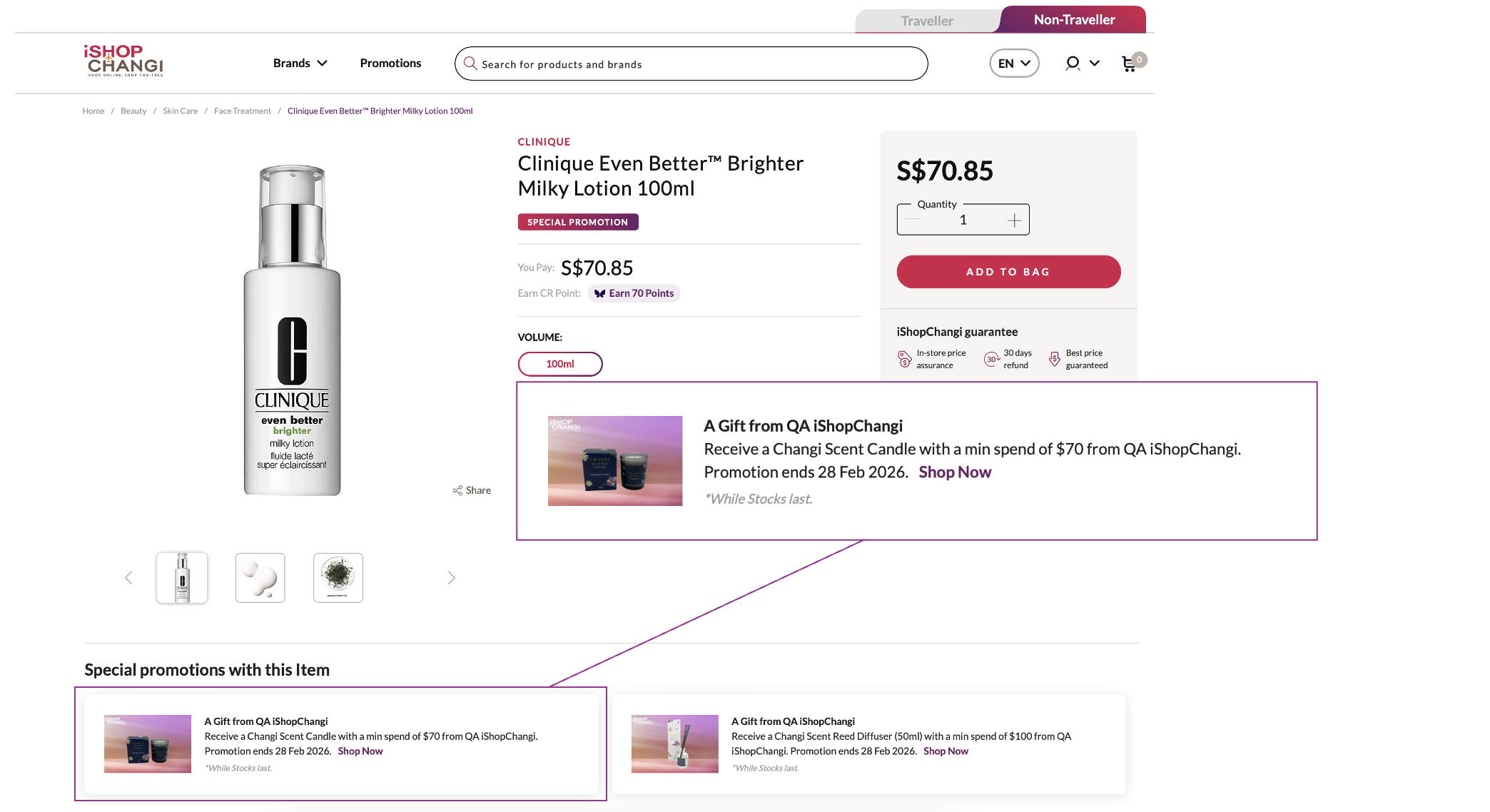This screenshot has width=1490, height=812.
Task: Select the green tea ingredient thumbnail
Action: (338, 578)
